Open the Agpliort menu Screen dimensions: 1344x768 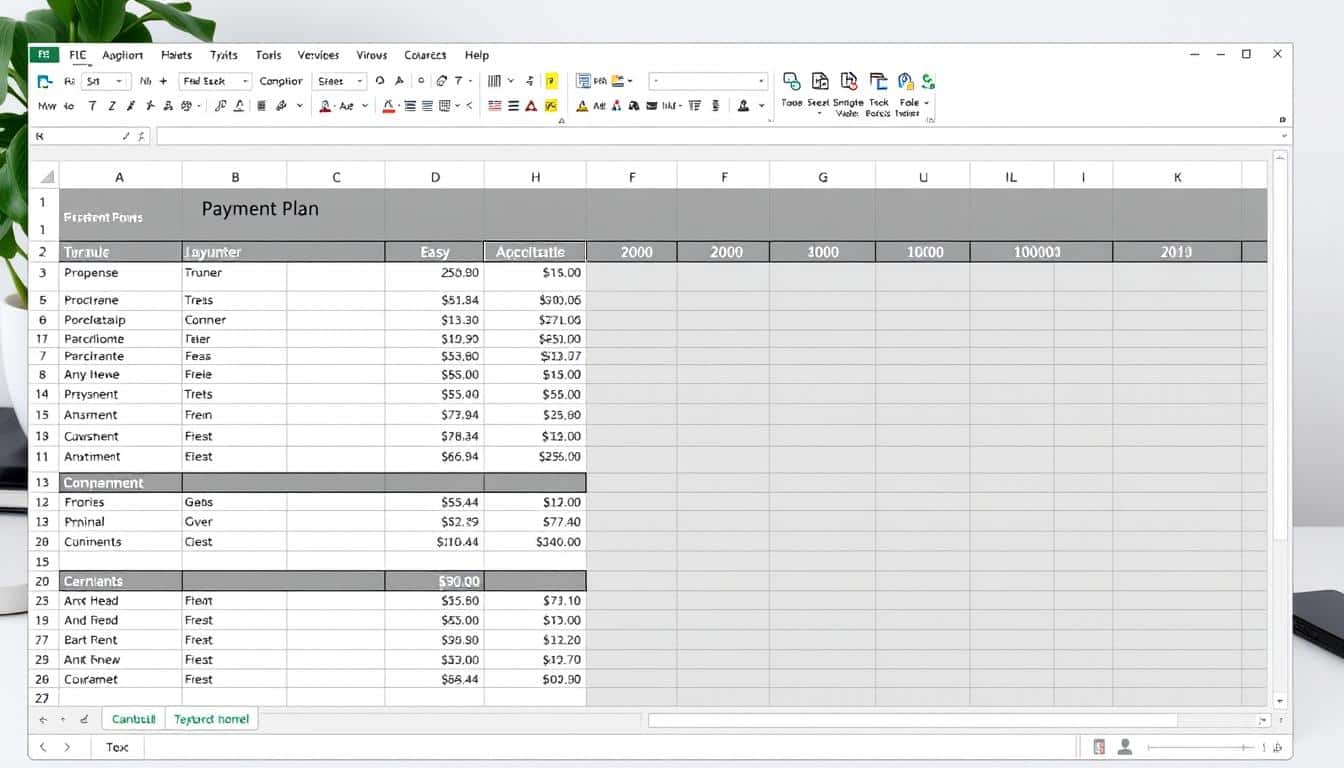coord(123,55)
